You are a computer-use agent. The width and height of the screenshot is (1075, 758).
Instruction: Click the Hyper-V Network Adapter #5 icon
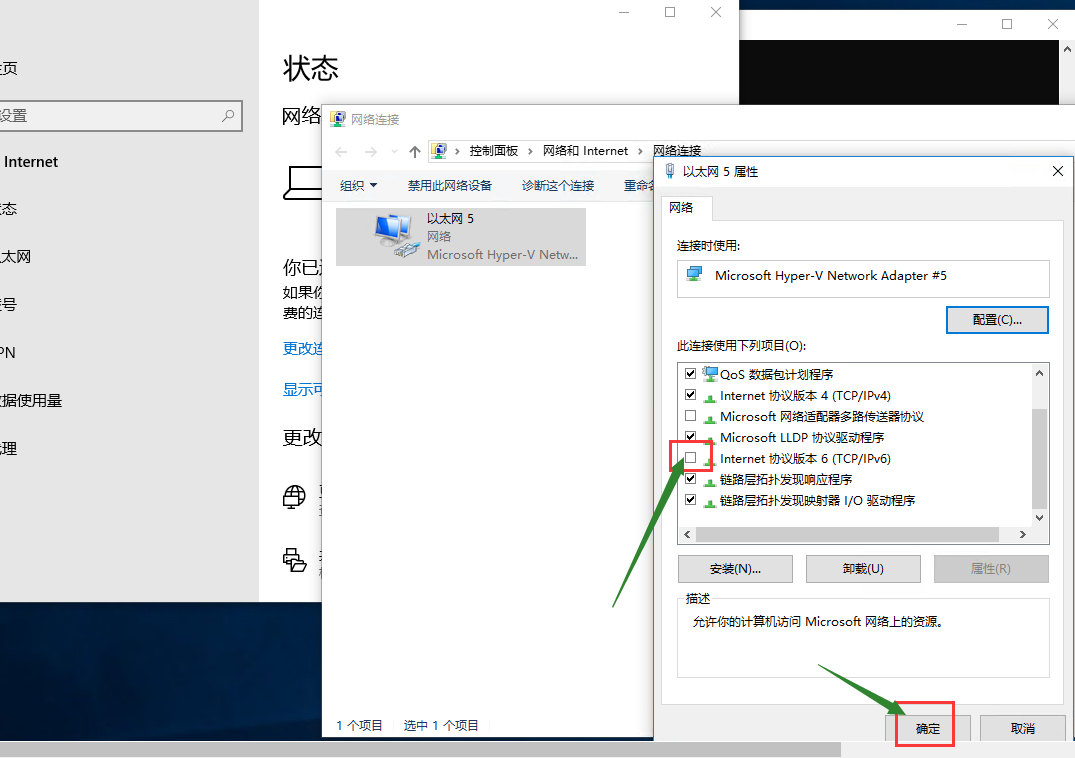[x=695, y=275]
